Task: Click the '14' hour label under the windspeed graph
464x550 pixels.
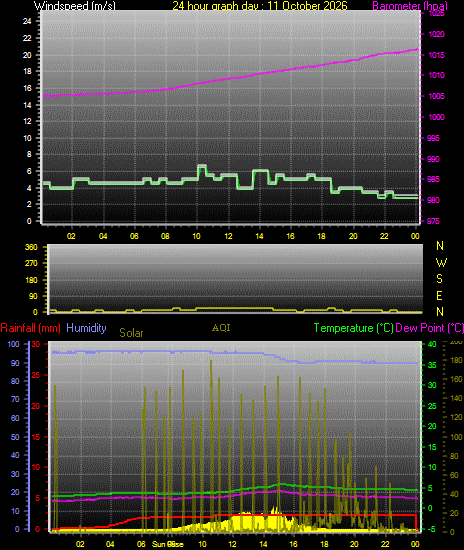Action: click(x=259, y=236)
